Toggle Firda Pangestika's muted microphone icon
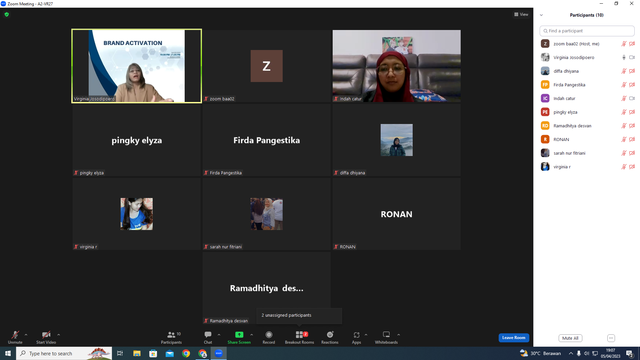 pos(624,84)
